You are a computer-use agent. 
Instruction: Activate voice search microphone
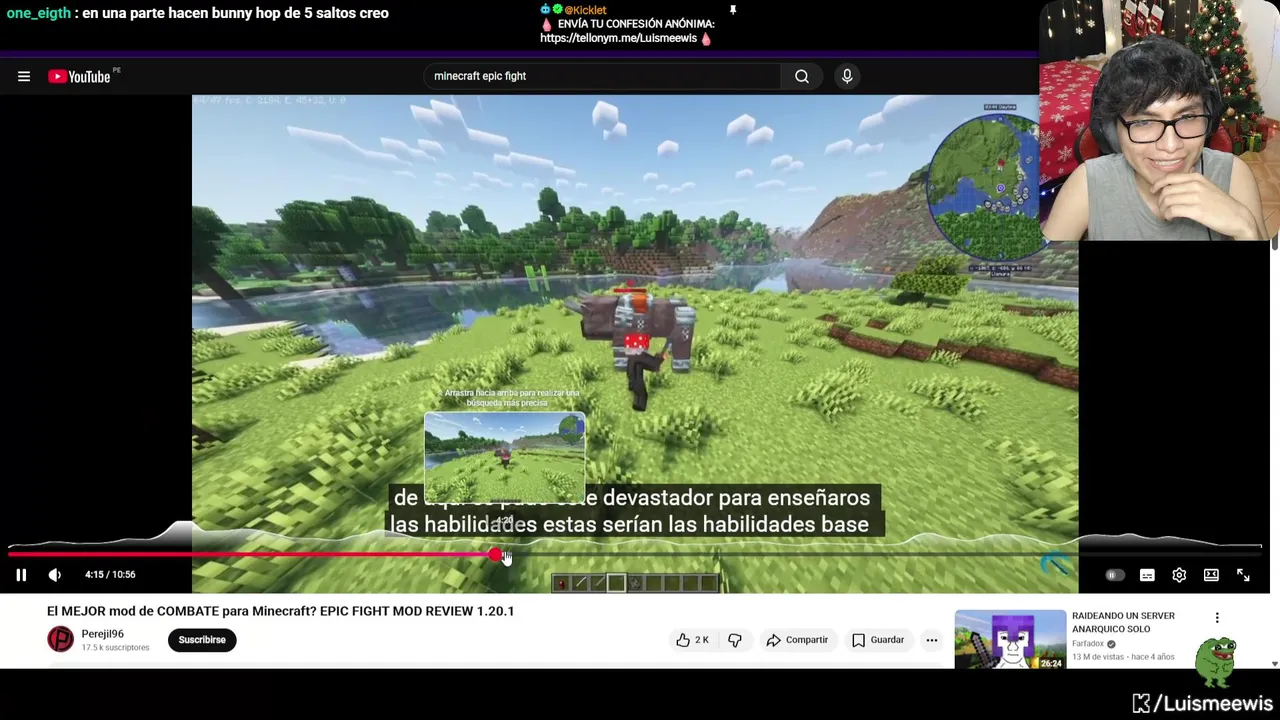click(847, 76)
